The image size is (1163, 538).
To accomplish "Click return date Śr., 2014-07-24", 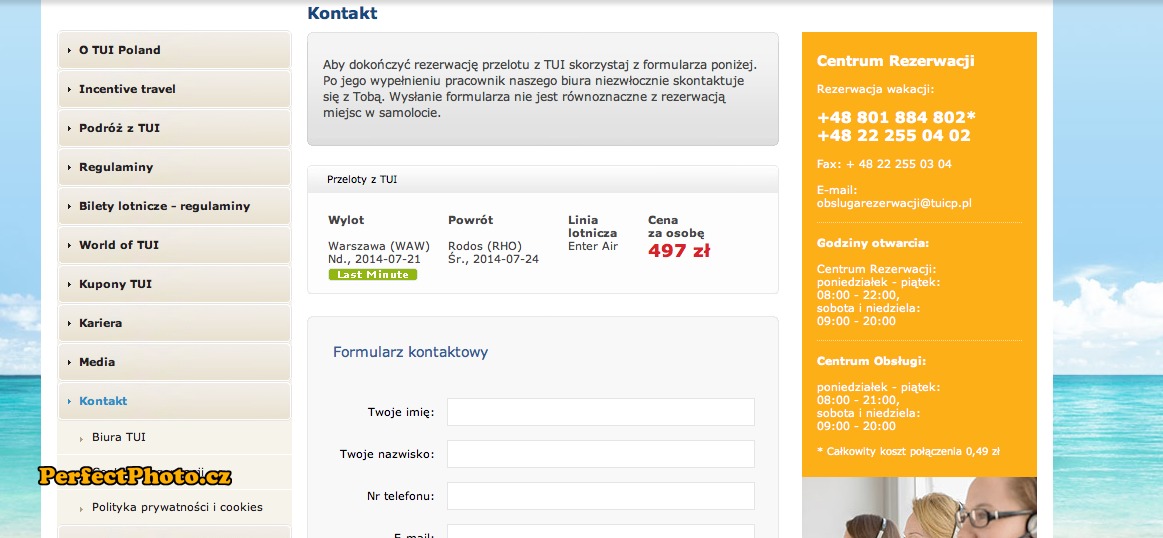I will tap(493, 259).
